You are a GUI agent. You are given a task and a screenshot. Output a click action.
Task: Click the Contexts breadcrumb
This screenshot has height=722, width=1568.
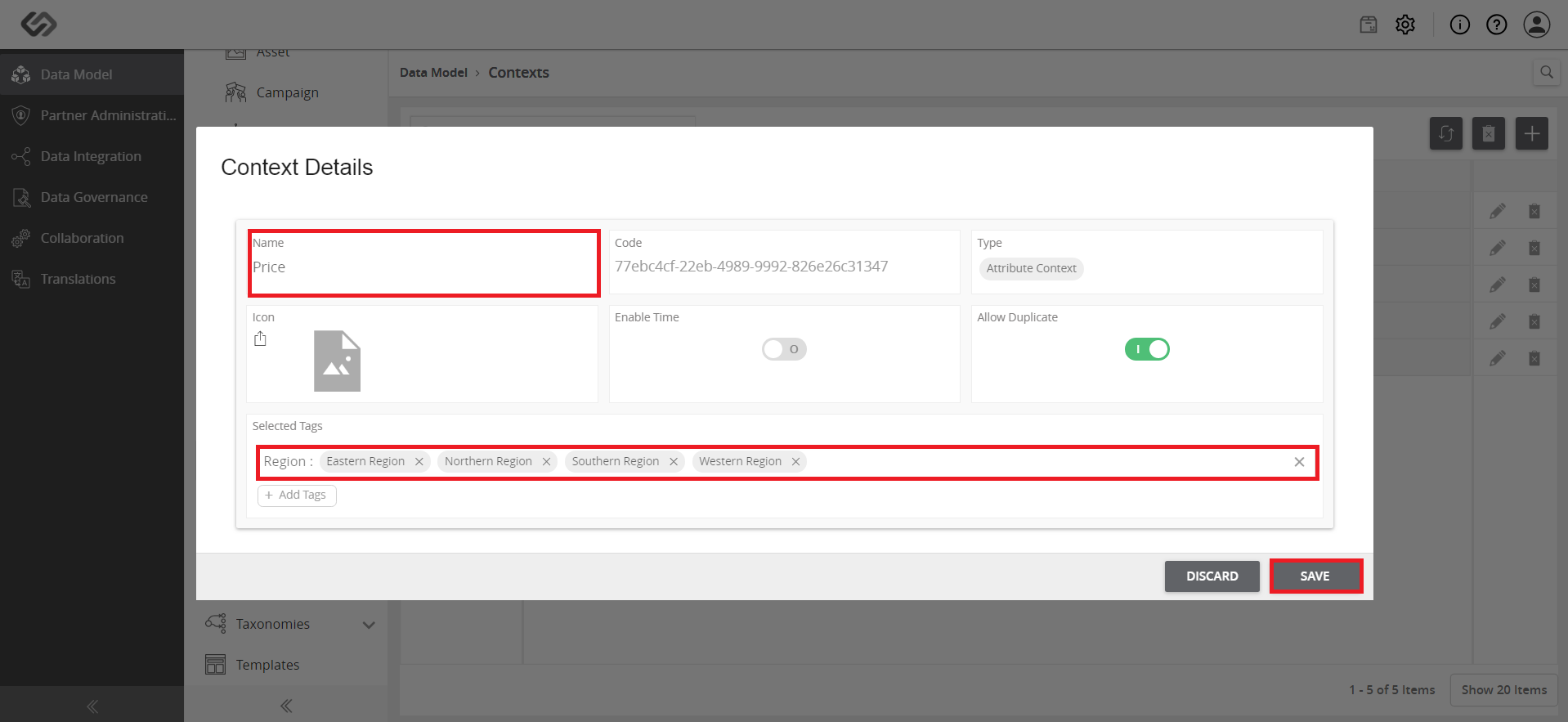(518, 72)
